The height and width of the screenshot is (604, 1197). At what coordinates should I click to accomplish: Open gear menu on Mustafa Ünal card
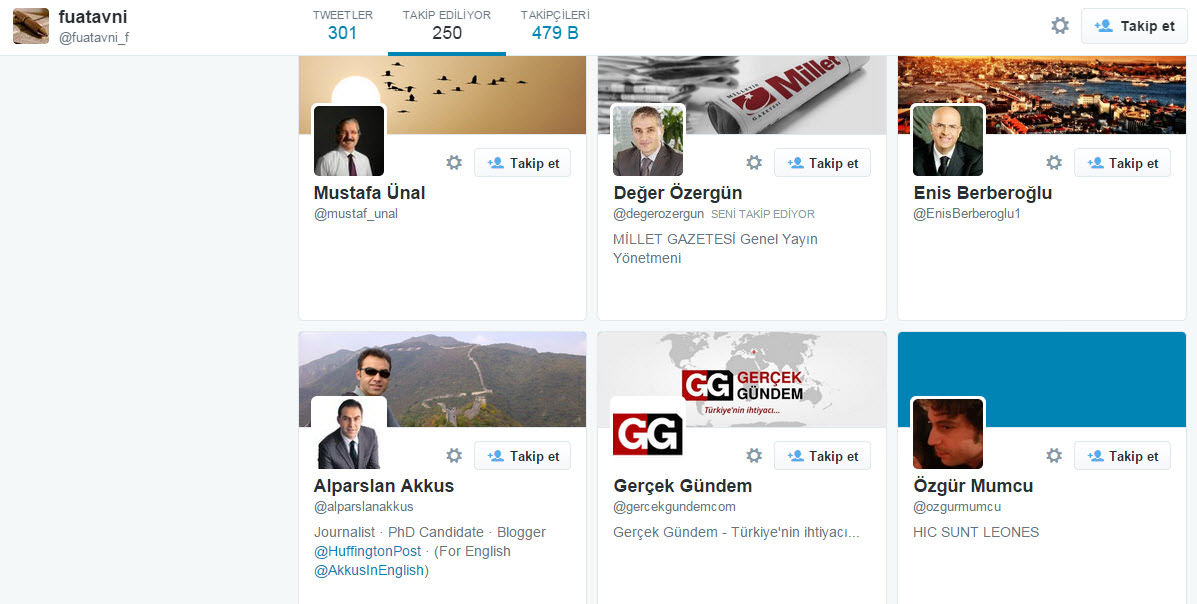point(454,163)
